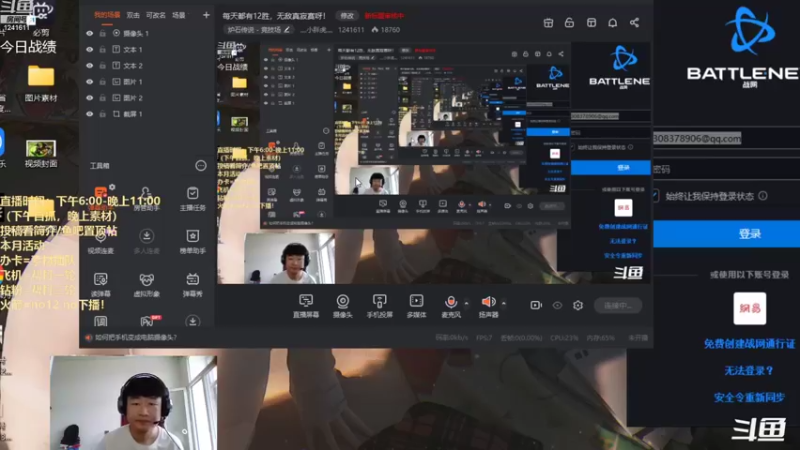Select the 文本 2 source row

pos(146,66)
